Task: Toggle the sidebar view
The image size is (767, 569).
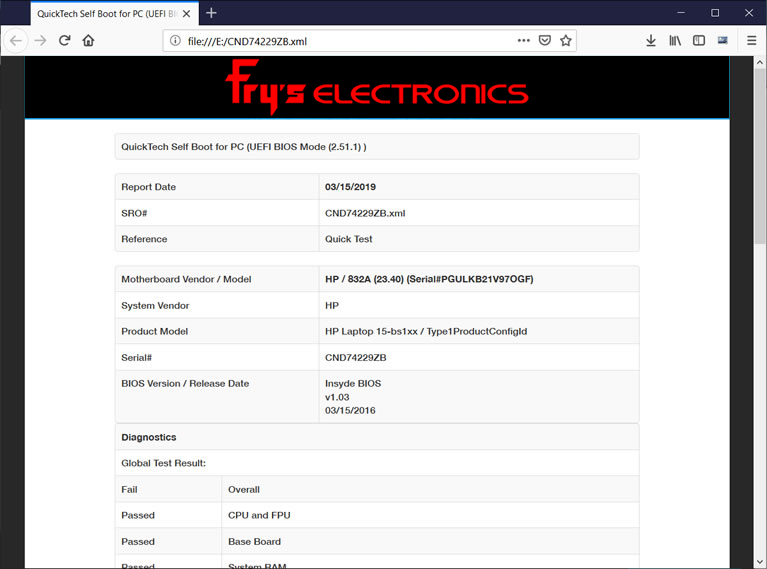Action: (699, 41)
